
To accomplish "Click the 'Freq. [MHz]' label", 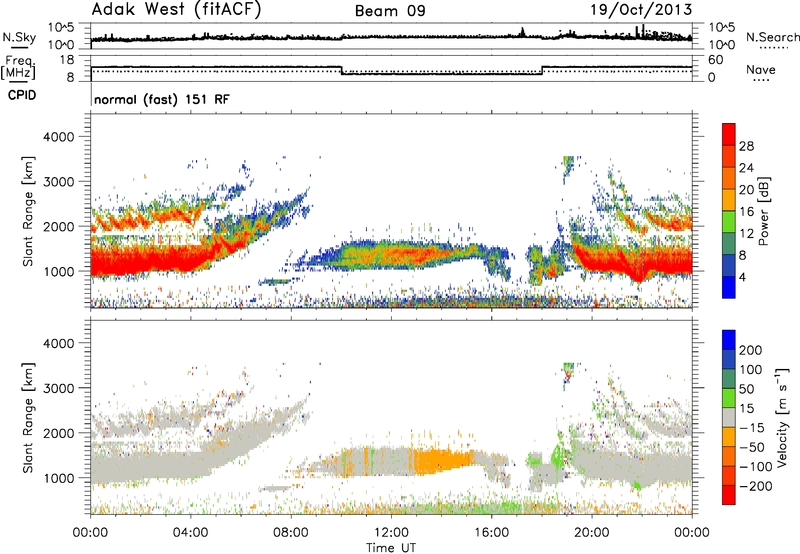I will pyautogui.click(x=19, y=67).
